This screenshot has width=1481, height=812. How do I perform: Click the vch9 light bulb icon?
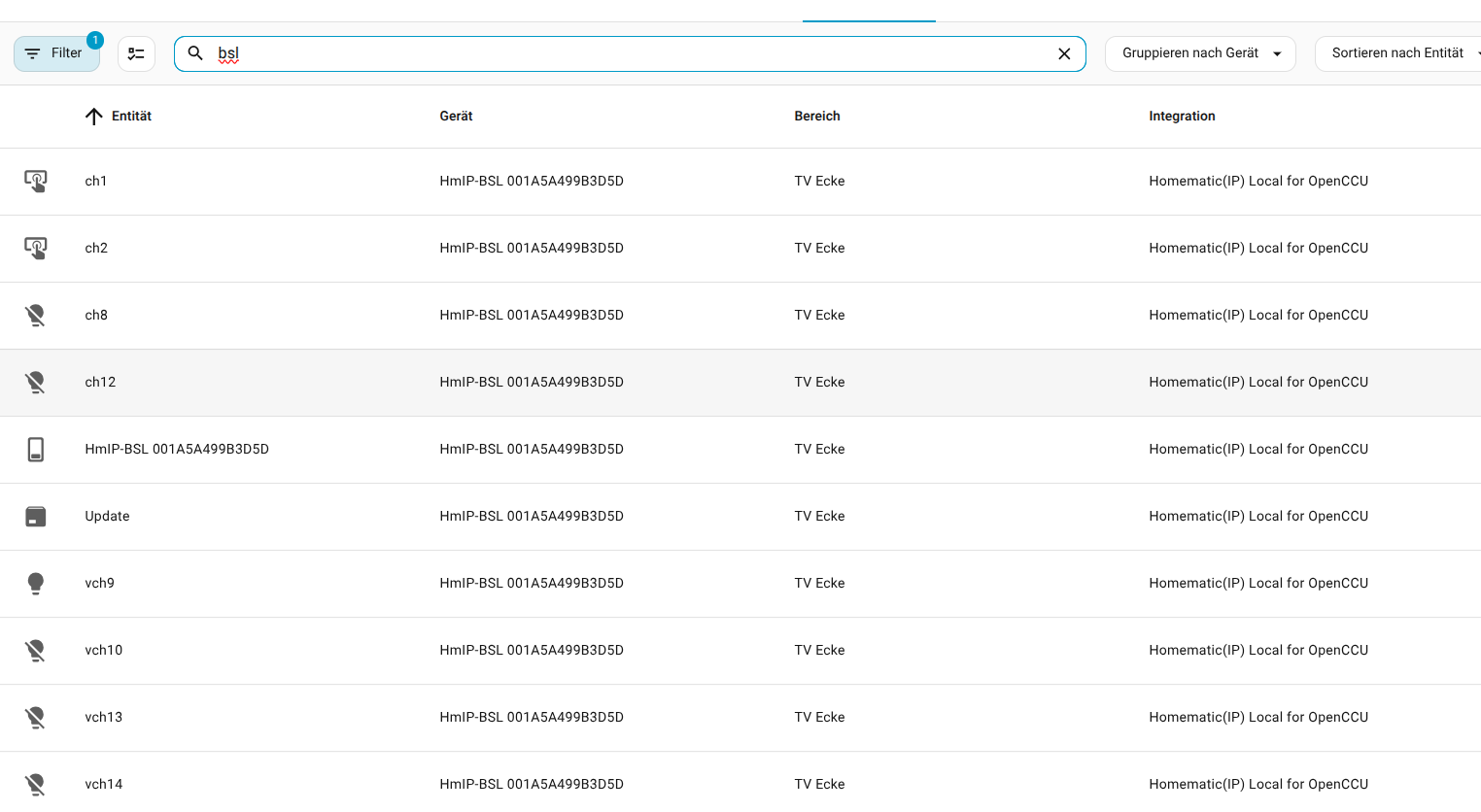(x=36, y=583)
